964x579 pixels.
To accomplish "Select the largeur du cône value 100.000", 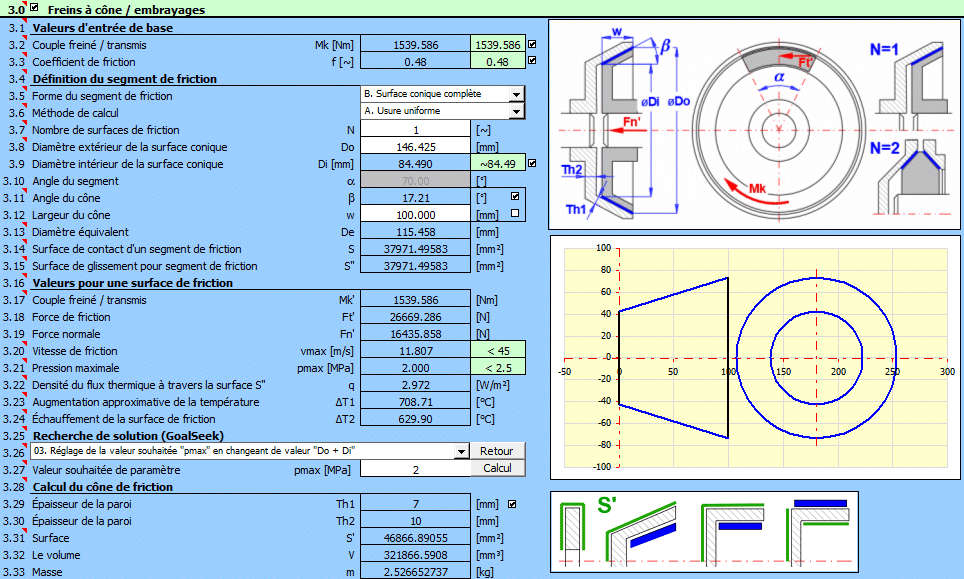I will point(415,214).
